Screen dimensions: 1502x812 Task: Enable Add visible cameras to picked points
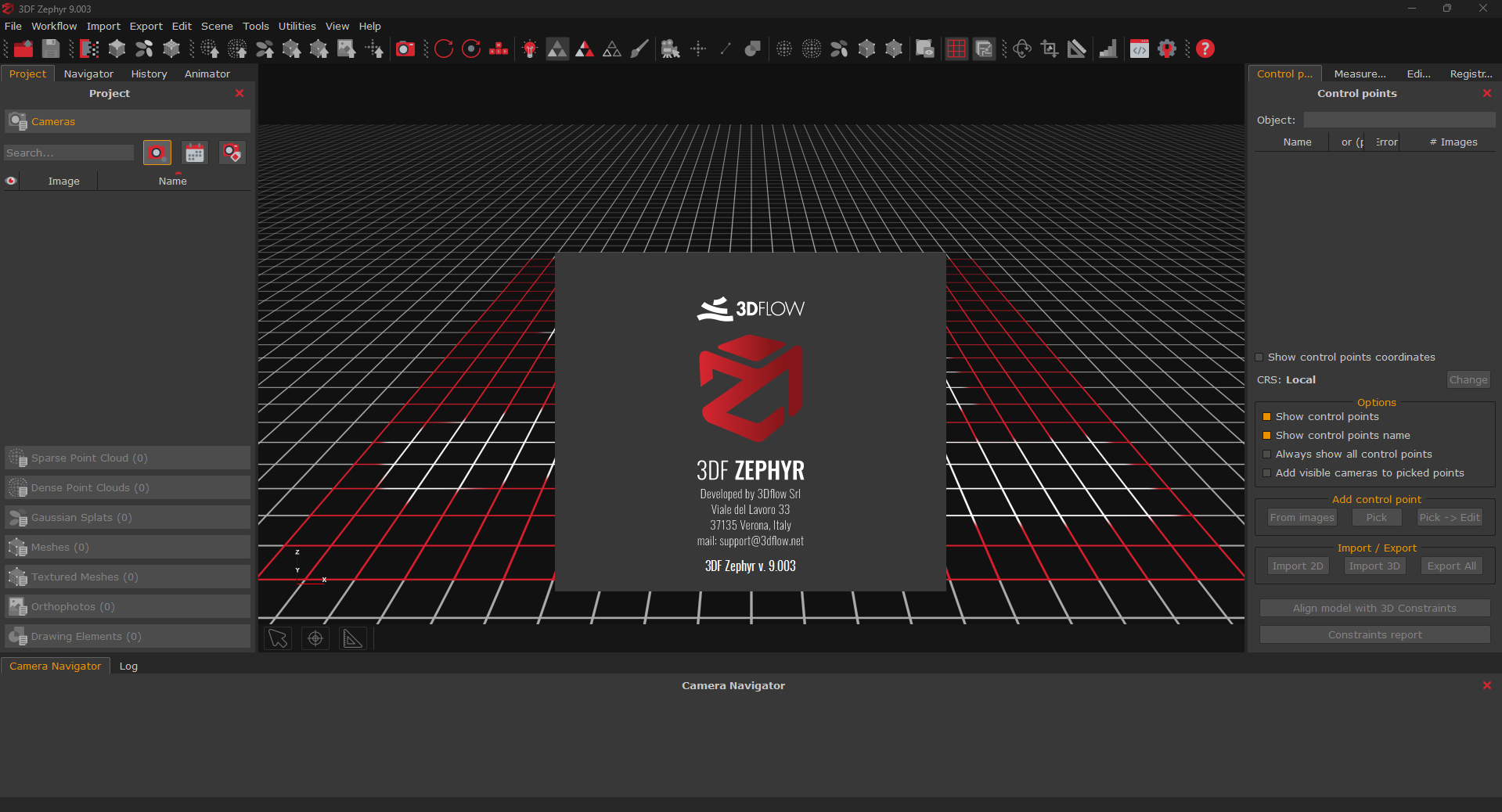[x=1267, y=473]
